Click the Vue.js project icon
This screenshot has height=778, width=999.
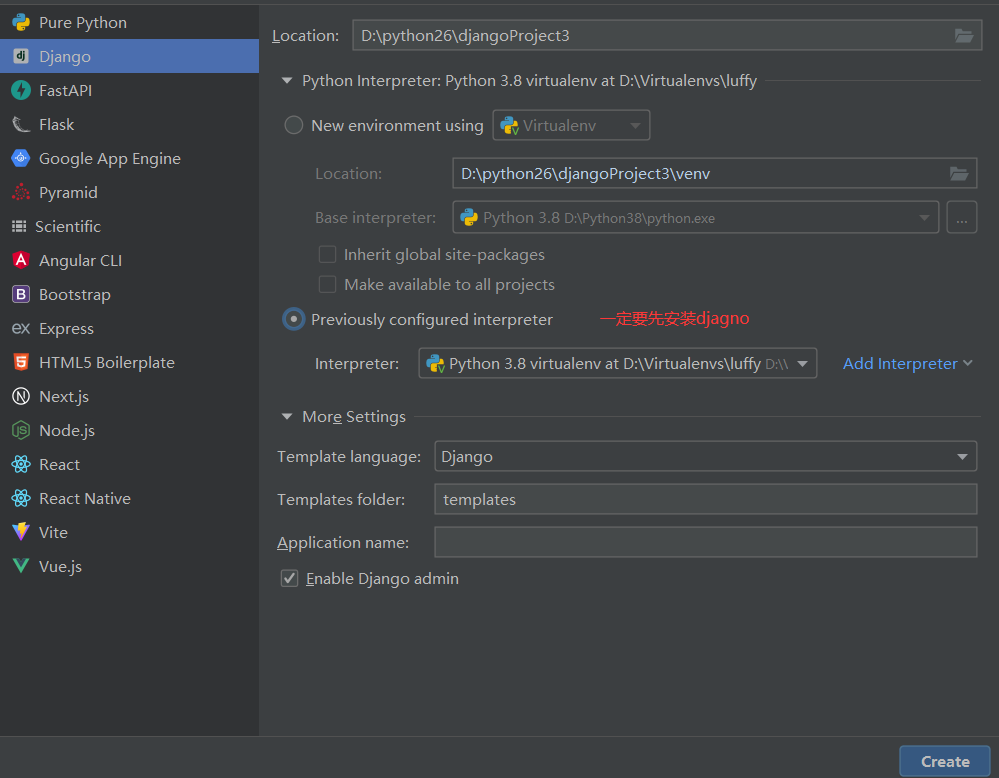(20, 566)
